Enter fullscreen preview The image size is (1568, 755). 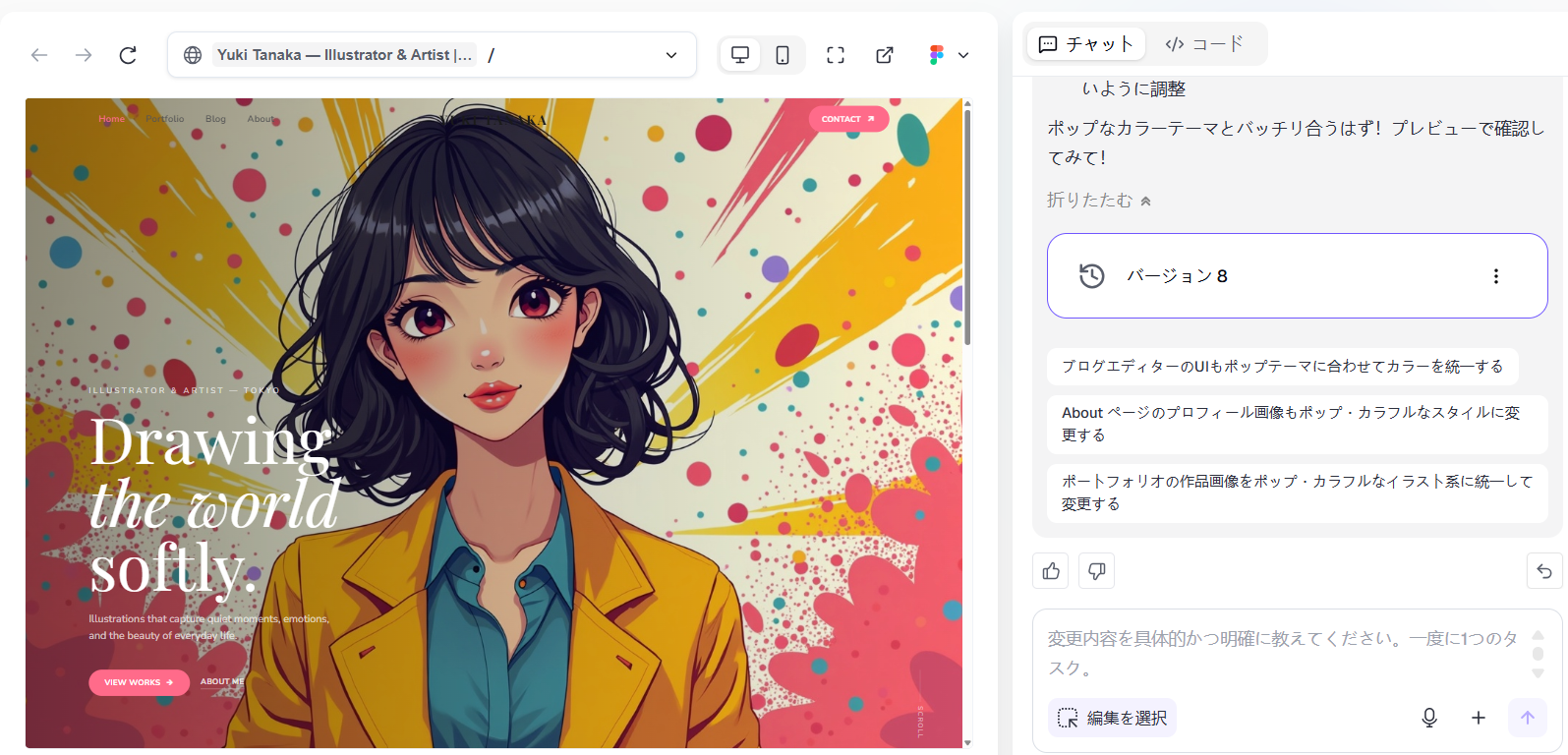836,55
